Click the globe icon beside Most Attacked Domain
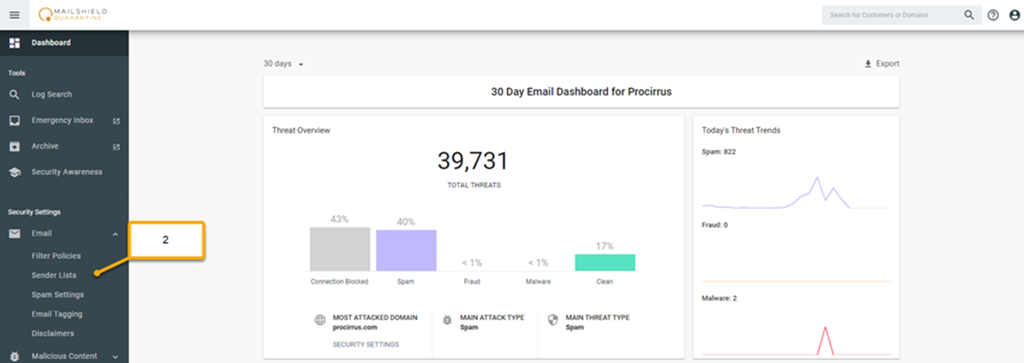1024x363 pixels. coord(320,321)
